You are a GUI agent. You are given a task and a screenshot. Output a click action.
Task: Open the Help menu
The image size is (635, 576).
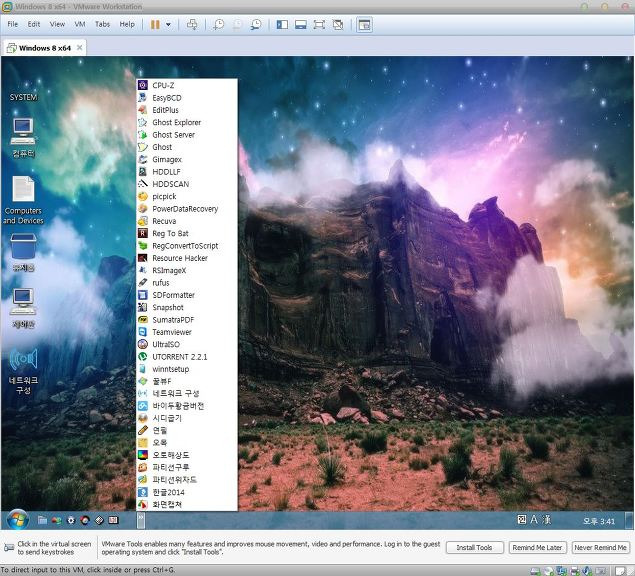click(x=127, y=24)
